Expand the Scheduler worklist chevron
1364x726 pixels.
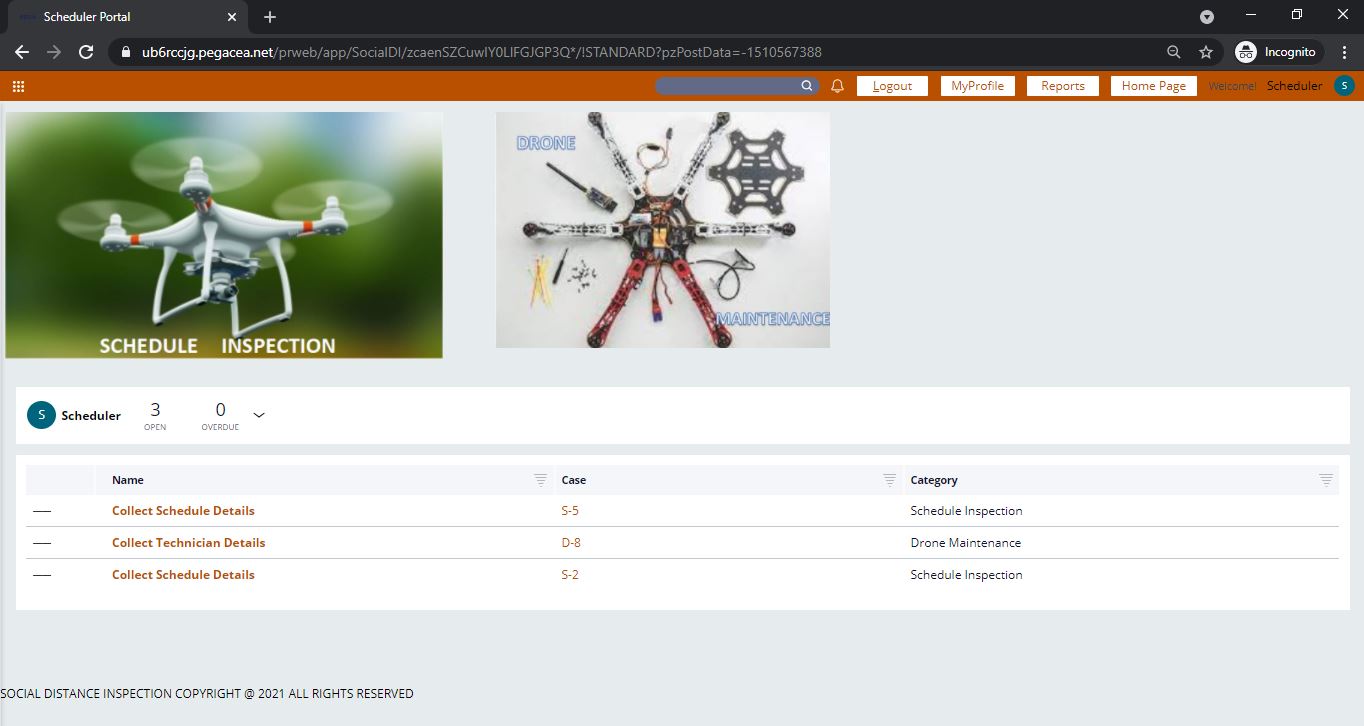pyautogui.click(x=259, y=415)
